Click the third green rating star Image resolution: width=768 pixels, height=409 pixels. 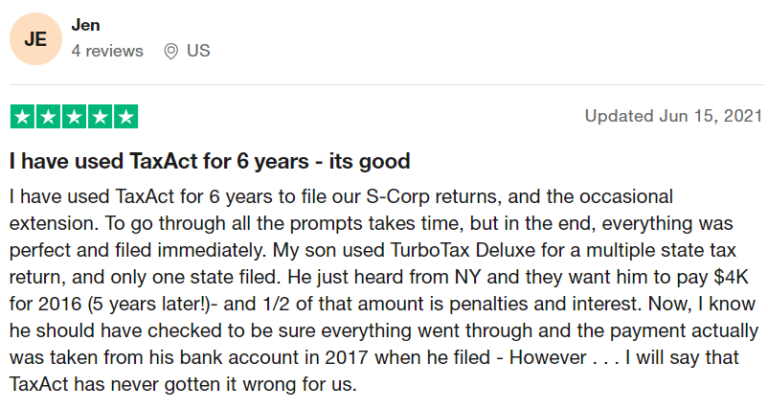(x=74, y=116)
